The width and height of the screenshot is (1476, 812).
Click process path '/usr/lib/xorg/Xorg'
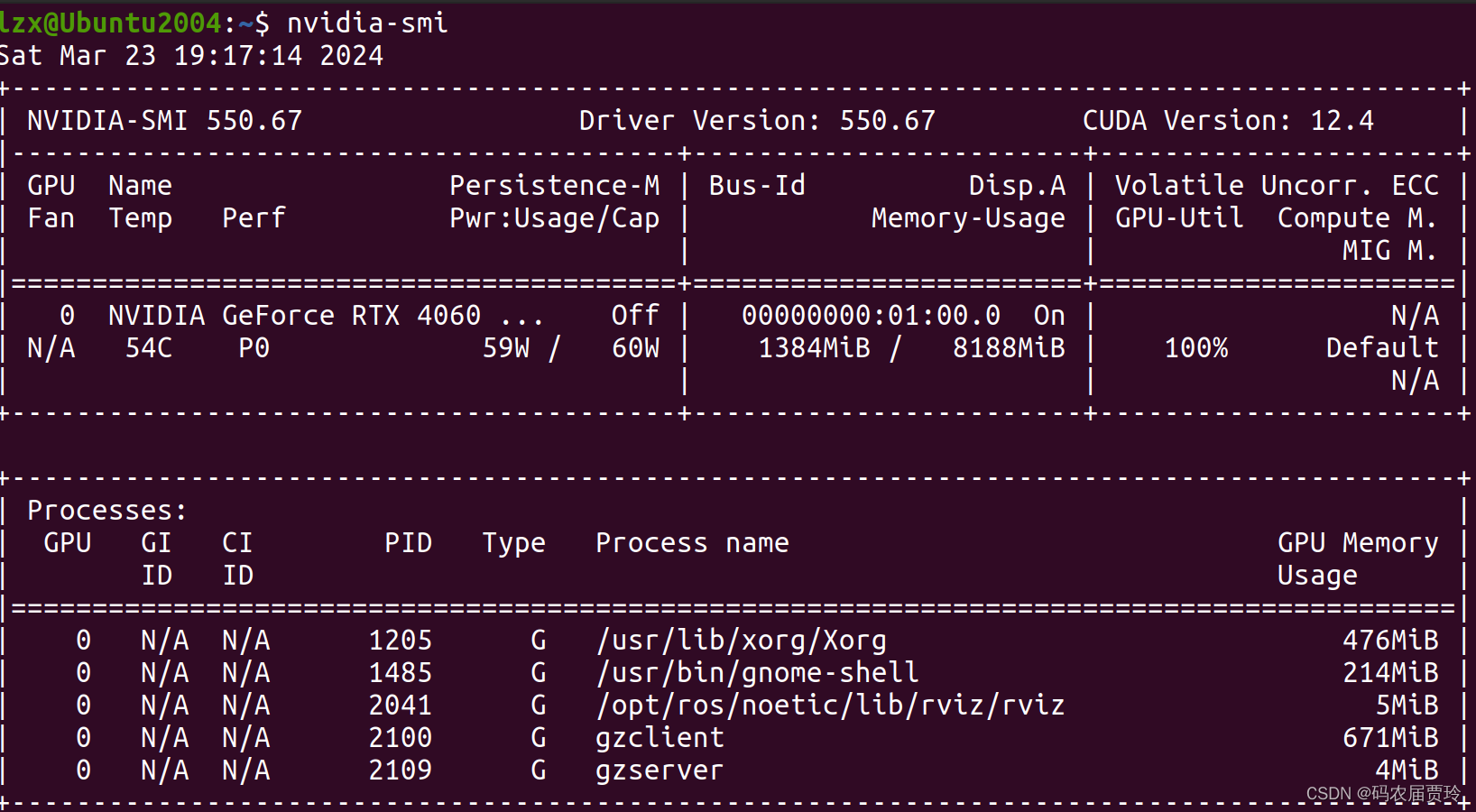pyautogui.click(x=741, y=641)
